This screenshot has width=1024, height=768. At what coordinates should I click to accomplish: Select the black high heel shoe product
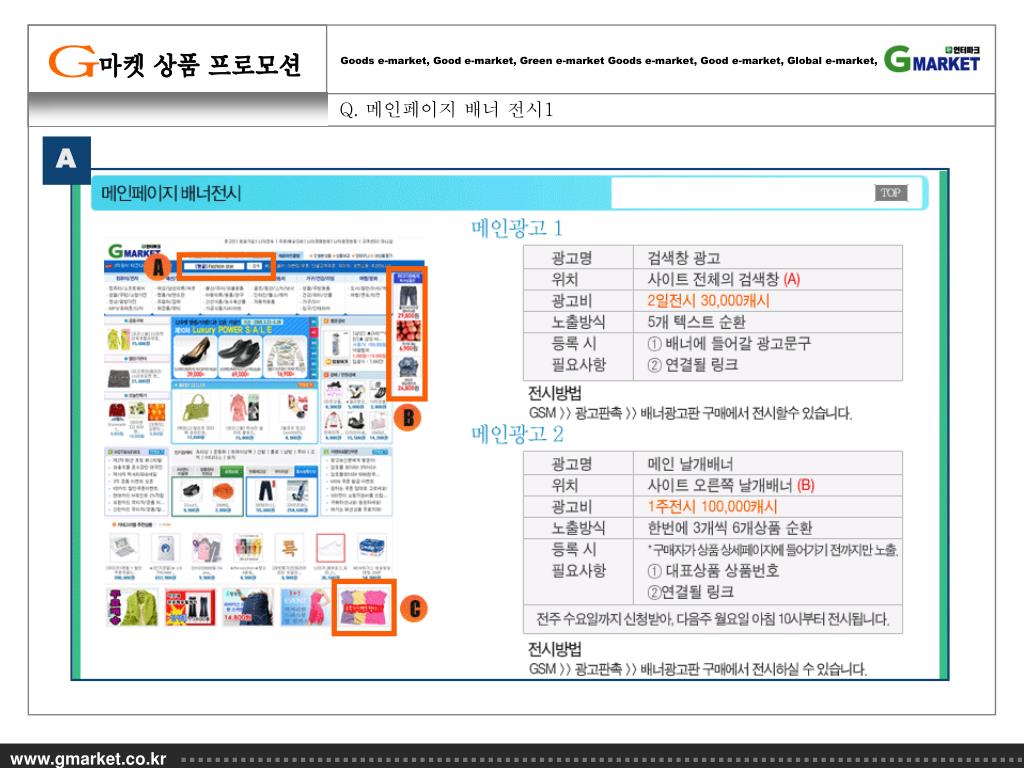tap(195, 353)
